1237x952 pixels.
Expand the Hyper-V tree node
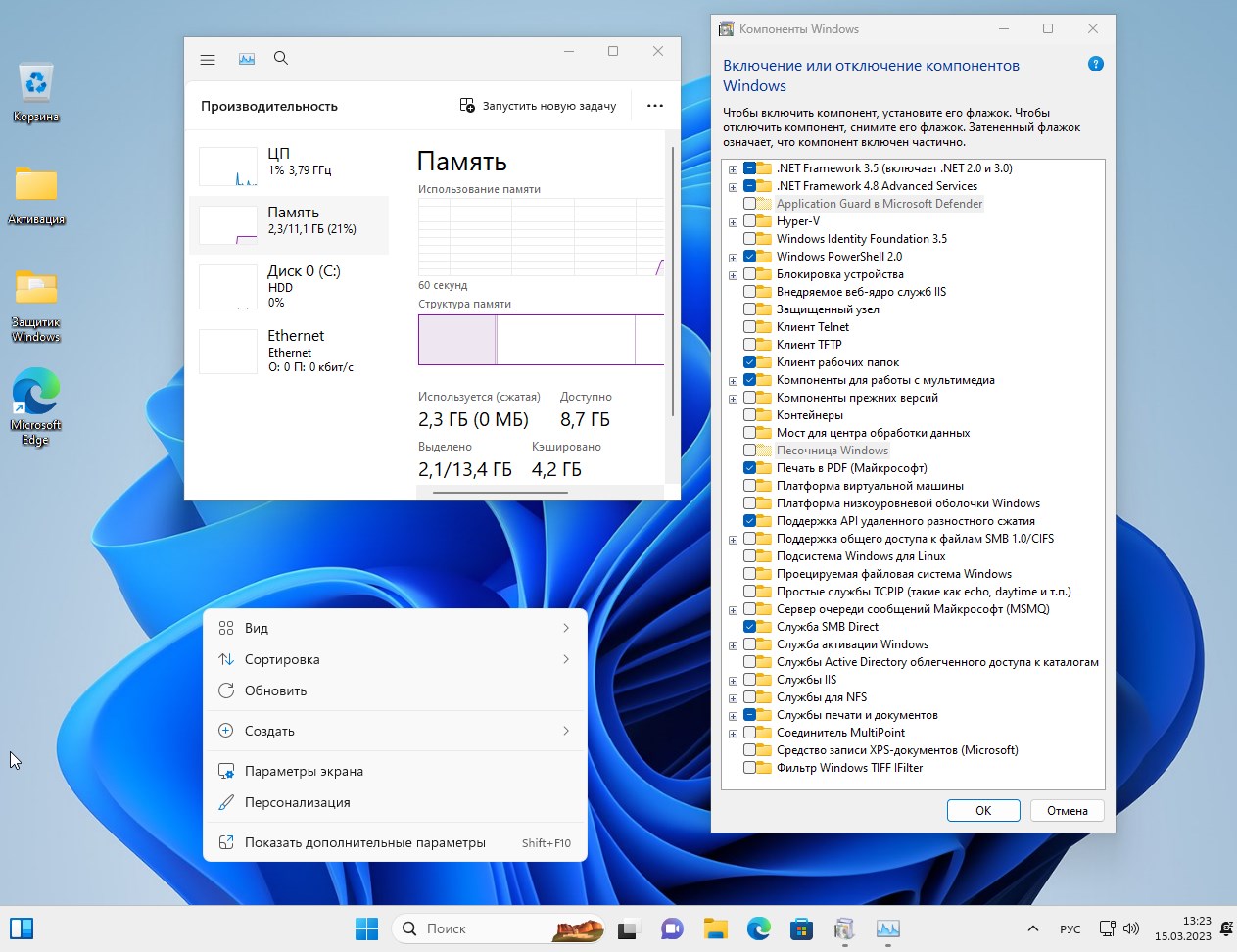click(733, 221)
